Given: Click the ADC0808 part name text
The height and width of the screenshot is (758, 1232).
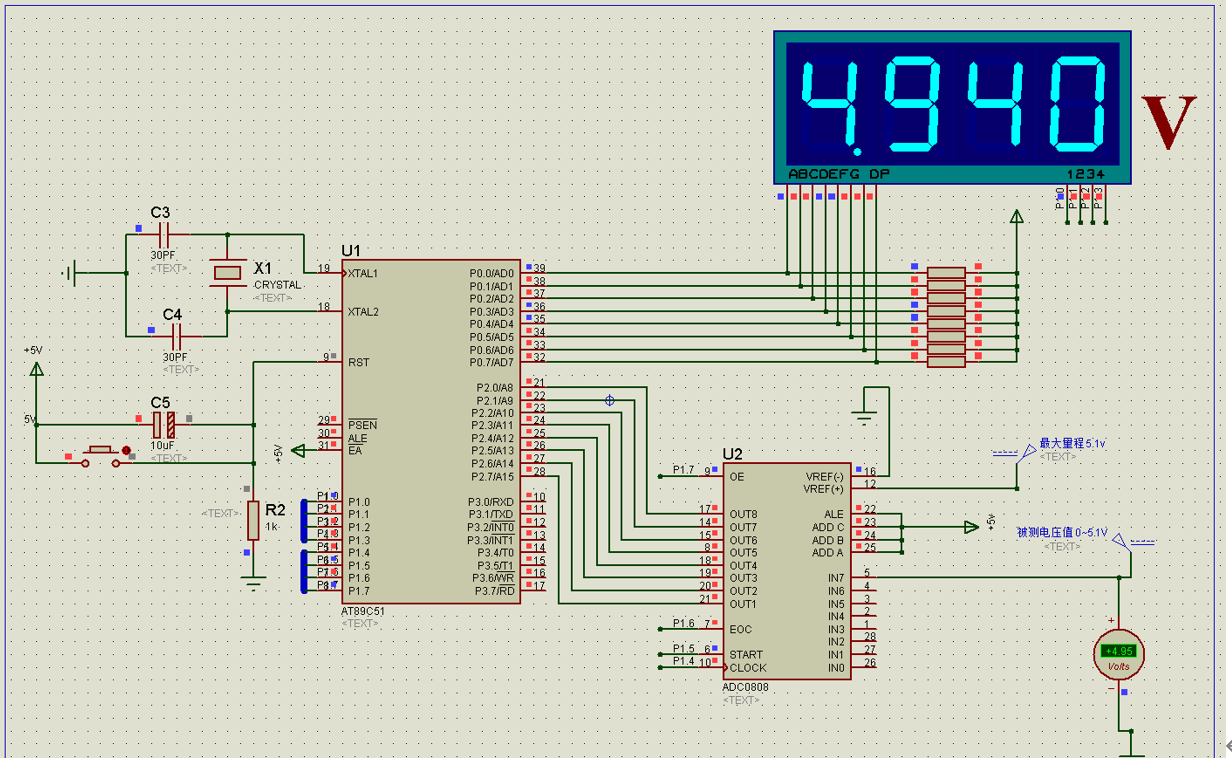Looking at the screenshot, I should point(745,688).
